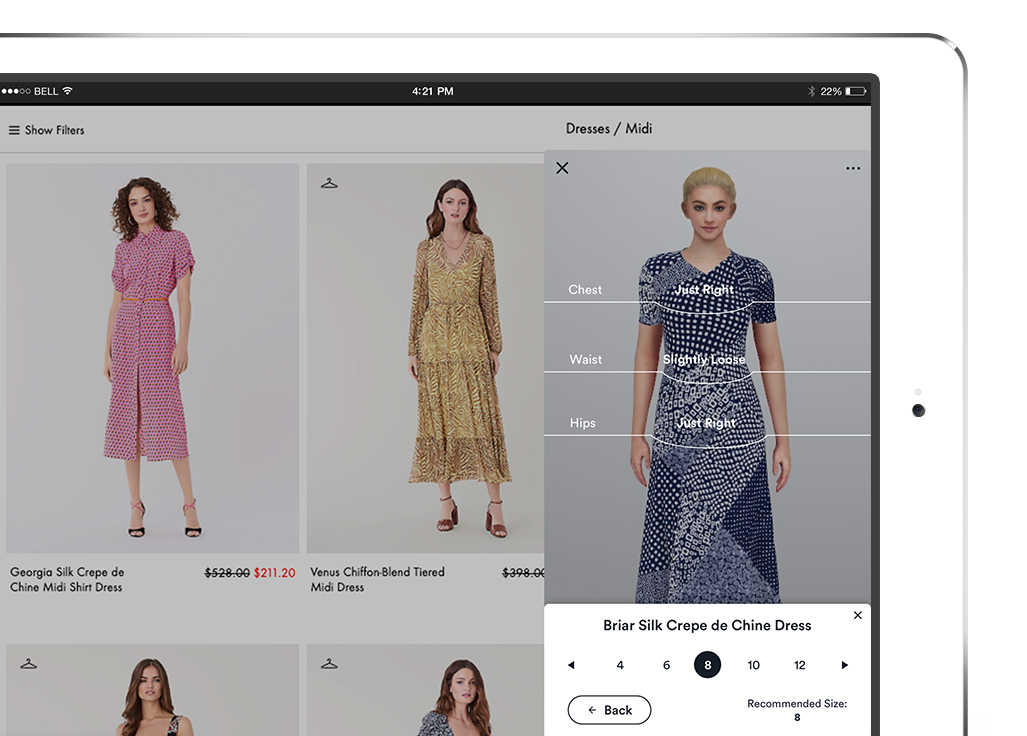Open Georgia Silk Crepe de Chine dress image
Viewport: 1027px width, 736px height.
(x=153, y=358)
